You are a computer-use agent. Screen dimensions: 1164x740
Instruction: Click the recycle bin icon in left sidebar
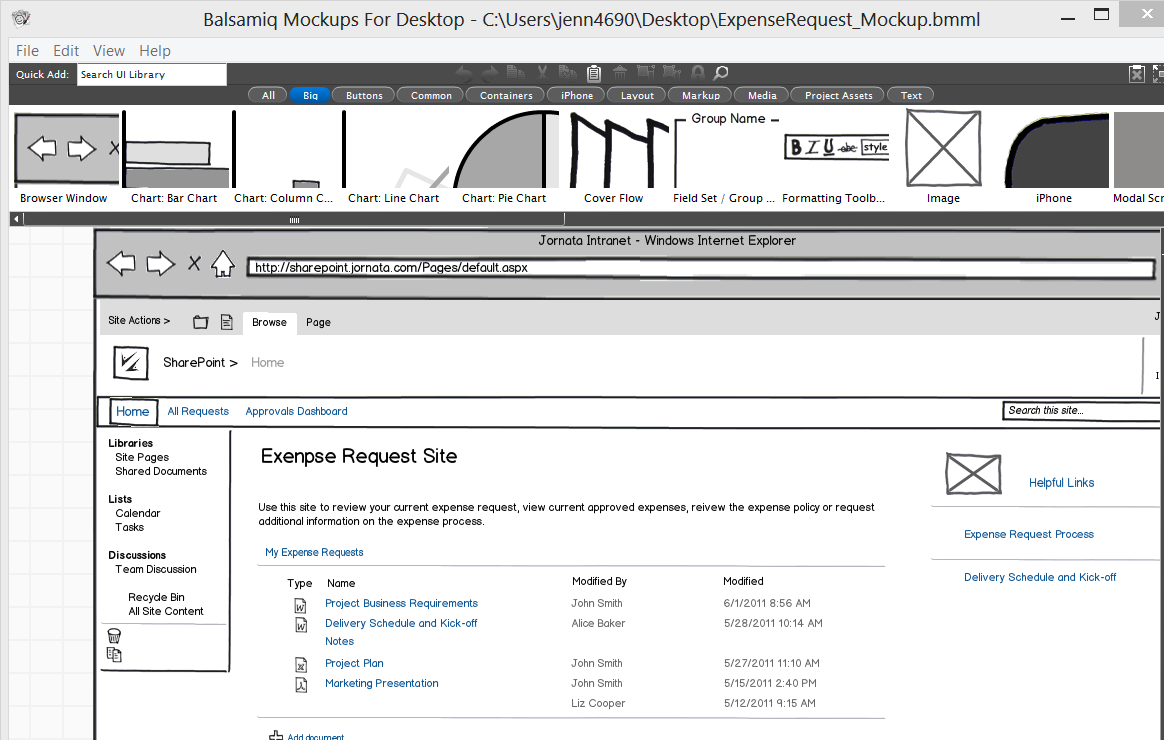114,636
